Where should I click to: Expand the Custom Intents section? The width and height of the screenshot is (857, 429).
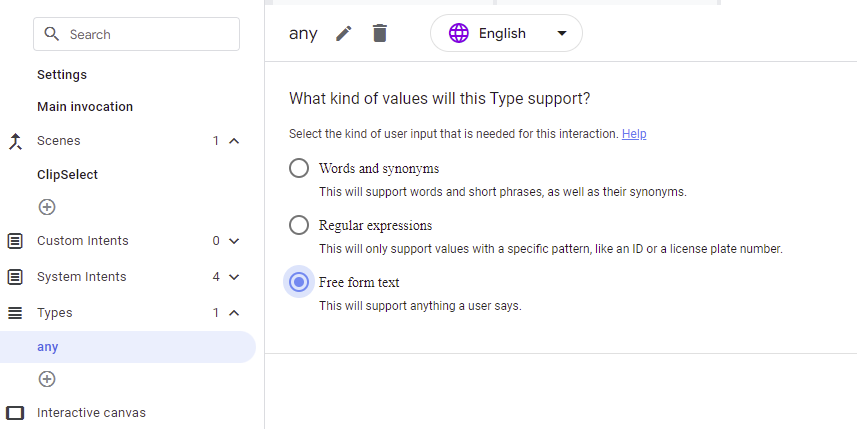point(234,241)
